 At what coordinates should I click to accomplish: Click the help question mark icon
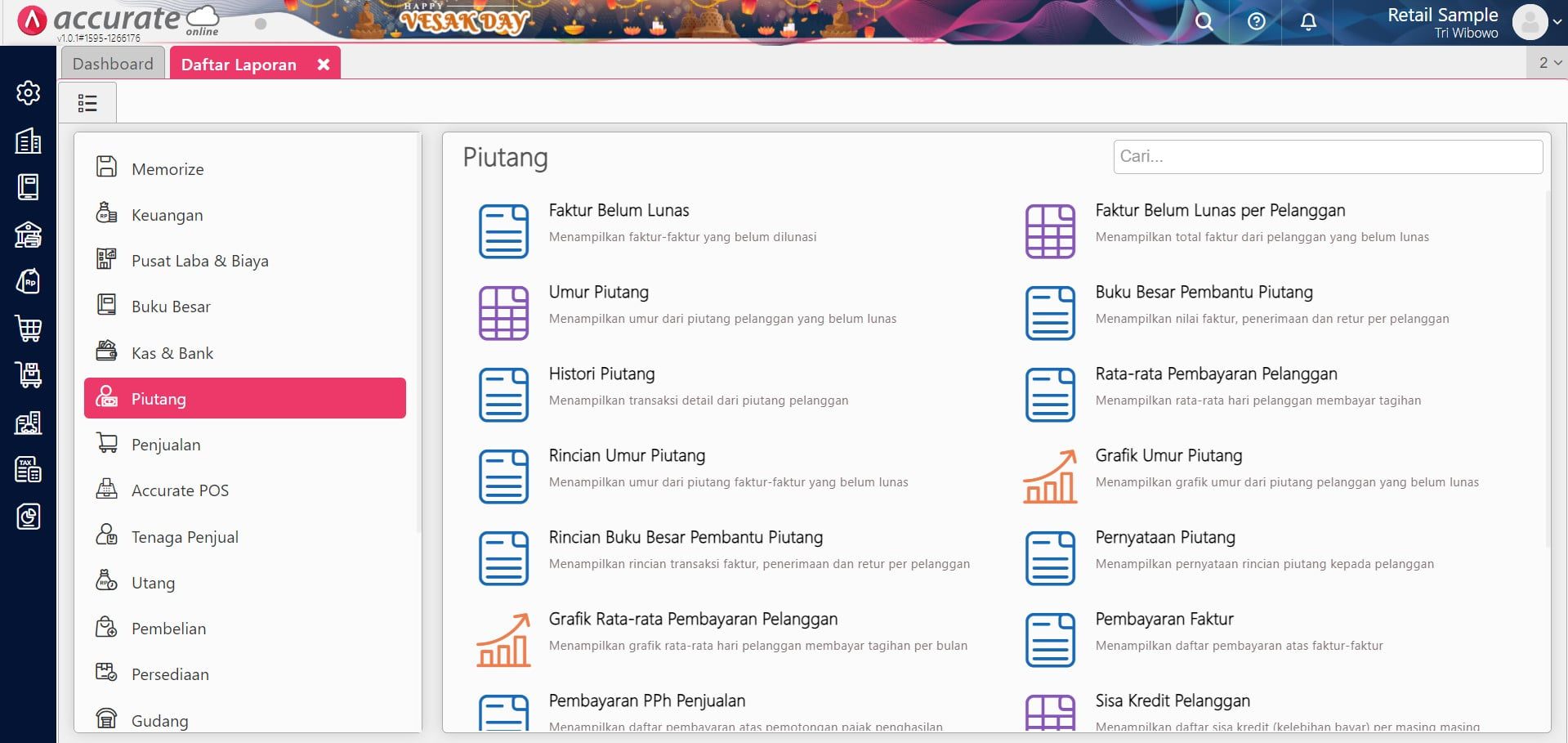point(1256,22)
